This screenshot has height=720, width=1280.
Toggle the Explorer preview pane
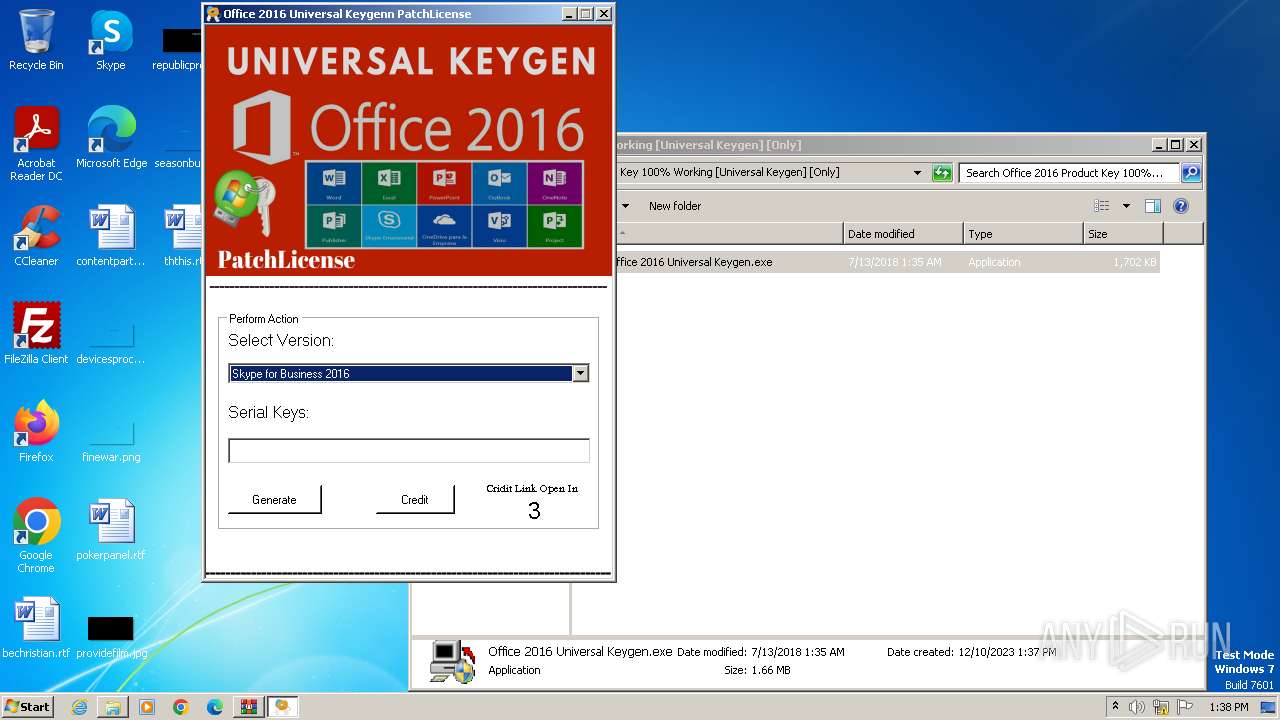1152,206
